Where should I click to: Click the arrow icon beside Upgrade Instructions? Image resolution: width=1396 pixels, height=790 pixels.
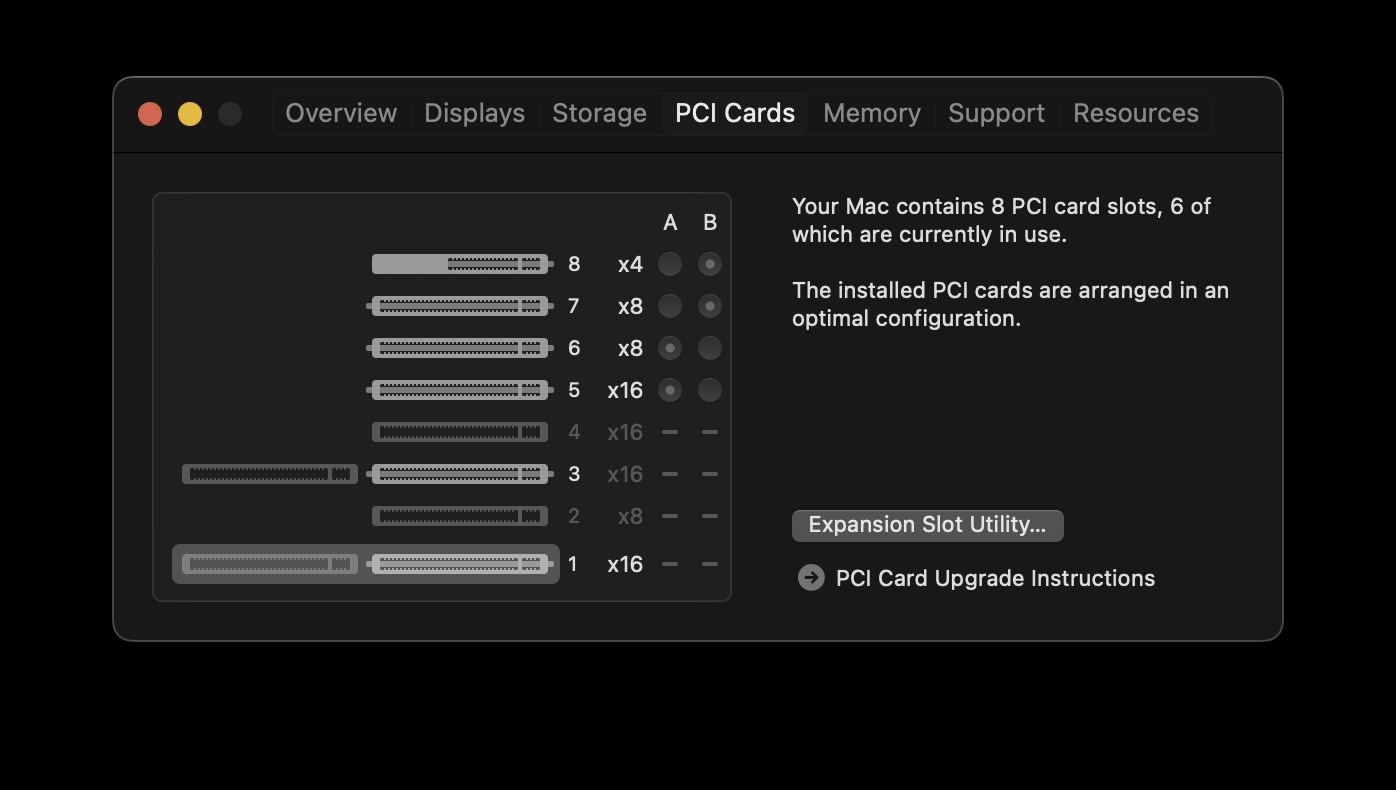[x=811, y=578]
